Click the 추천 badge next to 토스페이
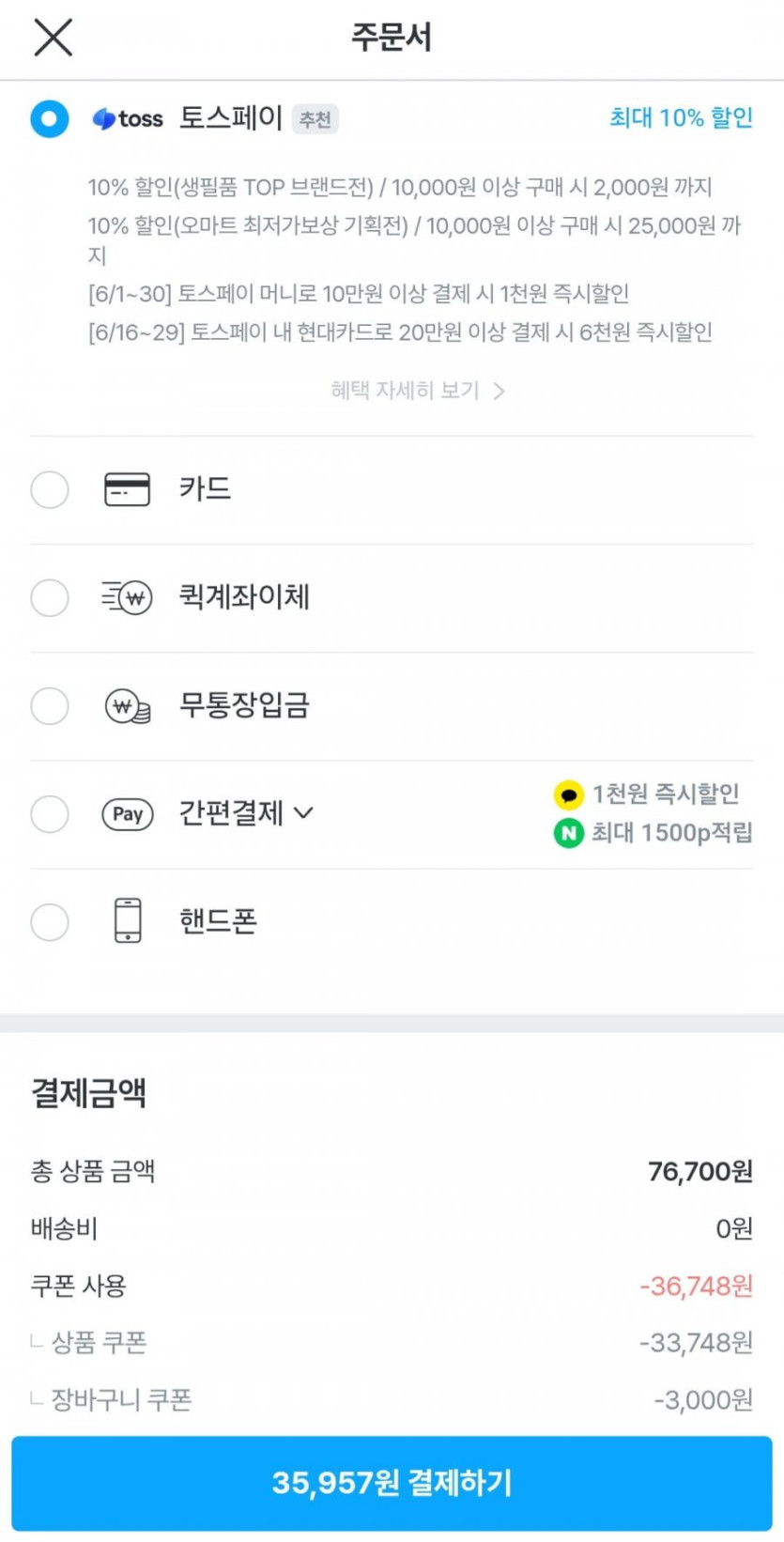 [x=315, y=119]
